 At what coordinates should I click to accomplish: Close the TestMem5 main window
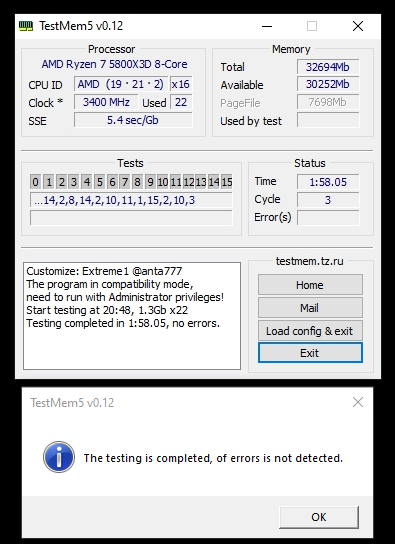[358, 26]
